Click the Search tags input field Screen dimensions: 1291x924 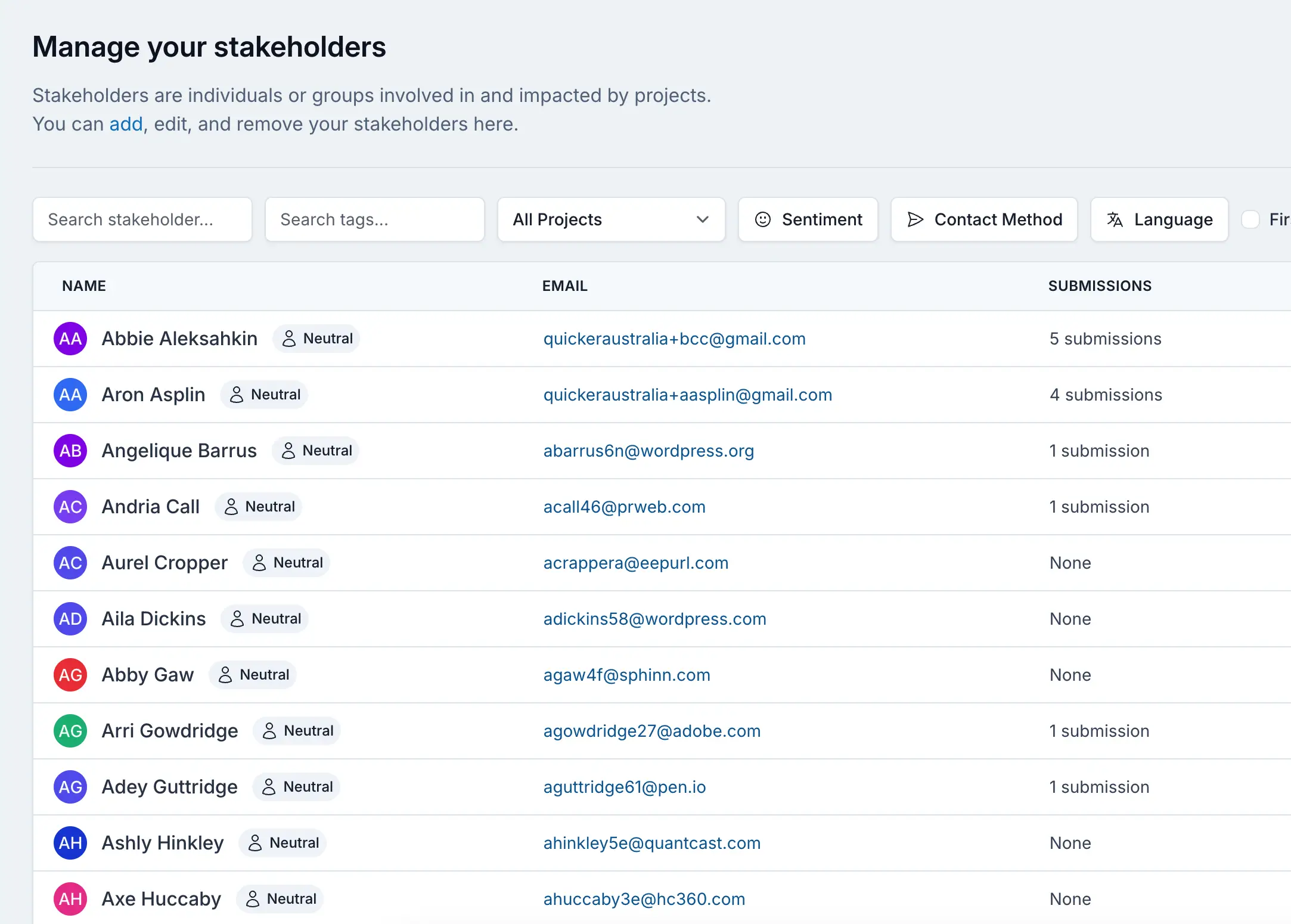(375, 219)
